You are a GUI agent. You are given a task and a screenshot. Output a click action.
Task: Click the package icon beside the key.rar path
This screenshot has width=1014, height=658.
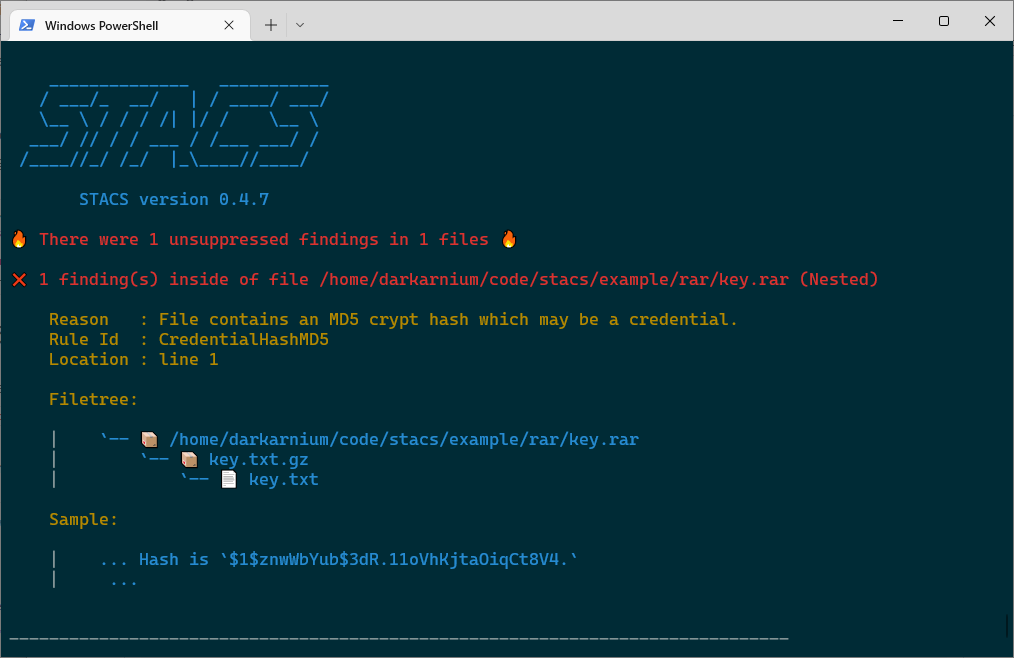coord(149,439)
